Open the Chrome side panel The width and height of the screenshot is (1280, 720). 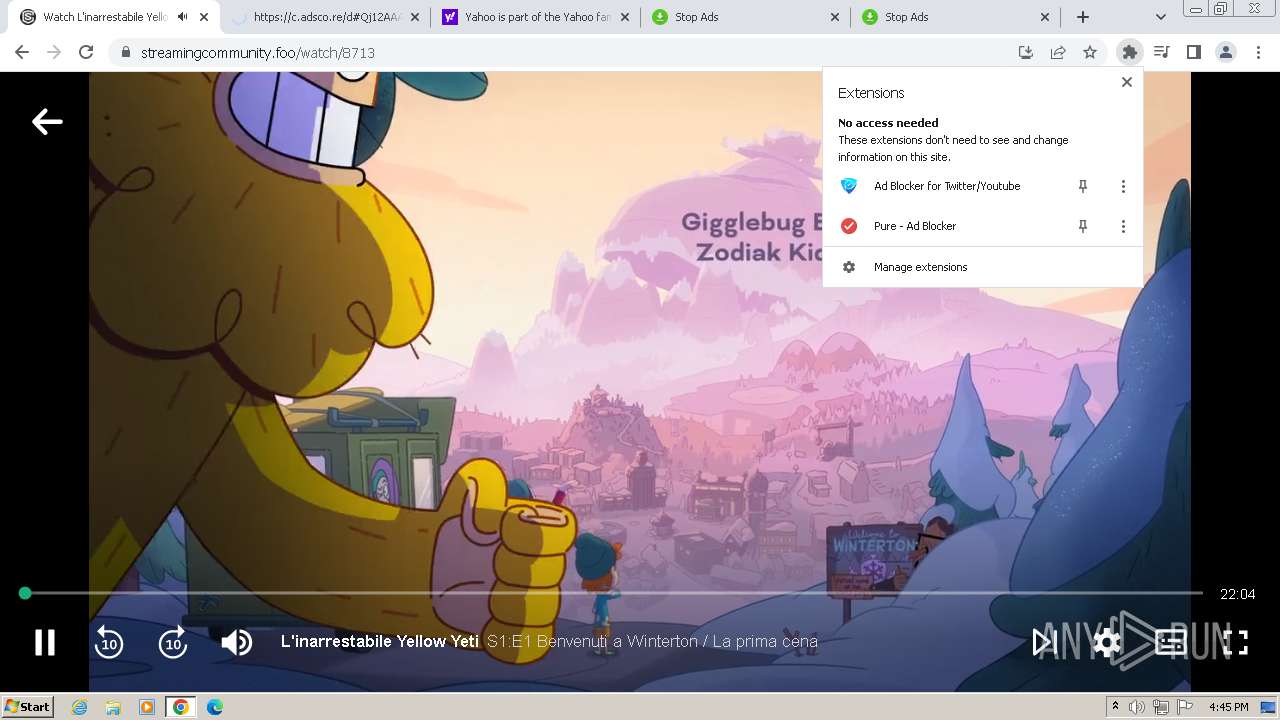click(x=1193, y=52)
